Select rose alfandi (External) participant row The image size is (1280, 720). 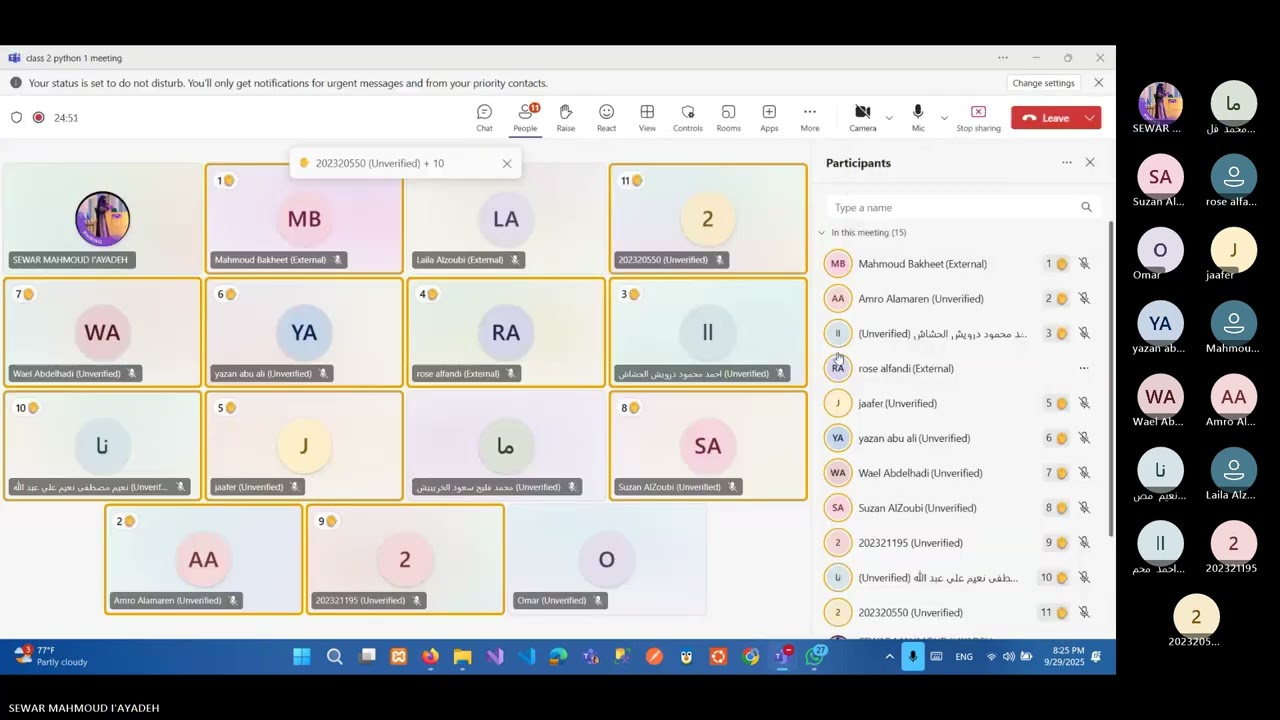click(x=961, y=368)
